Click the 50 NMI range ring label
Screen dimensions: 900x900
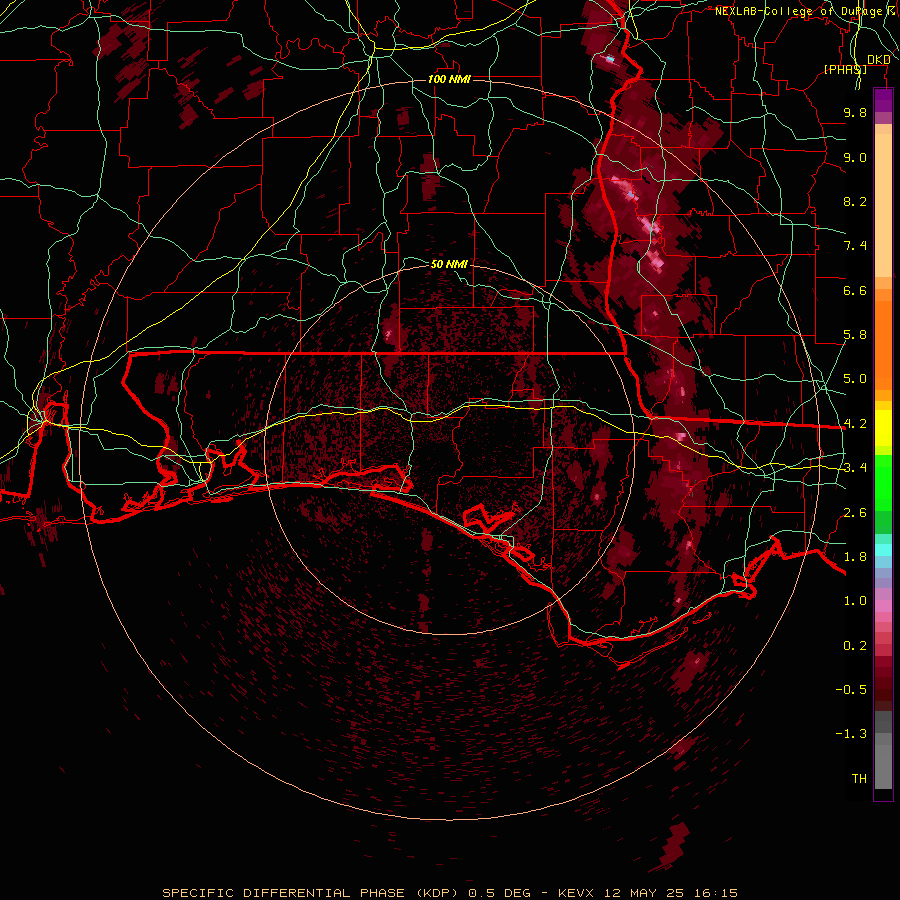click(449, 264)
